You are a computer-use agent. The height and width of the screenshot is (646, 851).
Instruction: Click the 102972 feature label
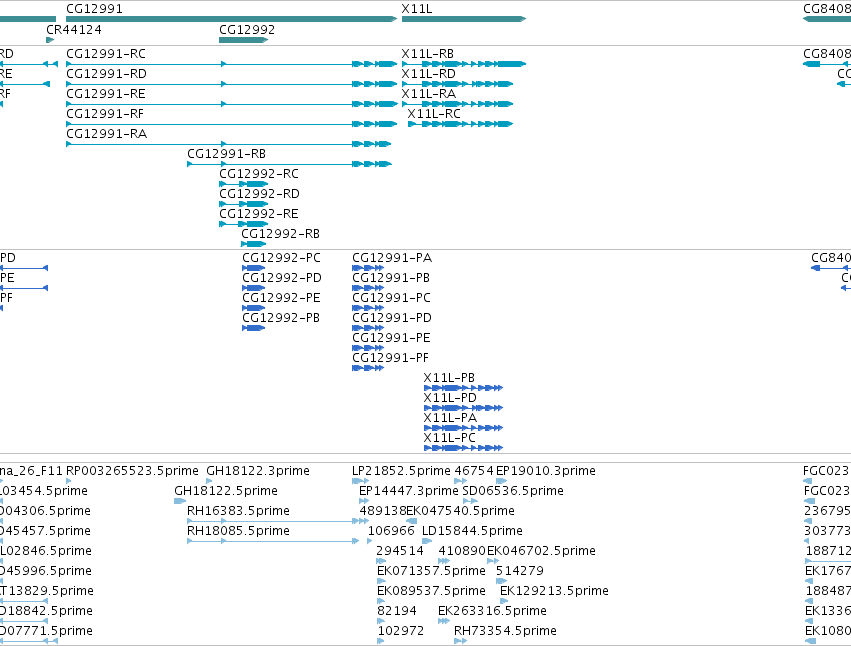click(401, 632)
